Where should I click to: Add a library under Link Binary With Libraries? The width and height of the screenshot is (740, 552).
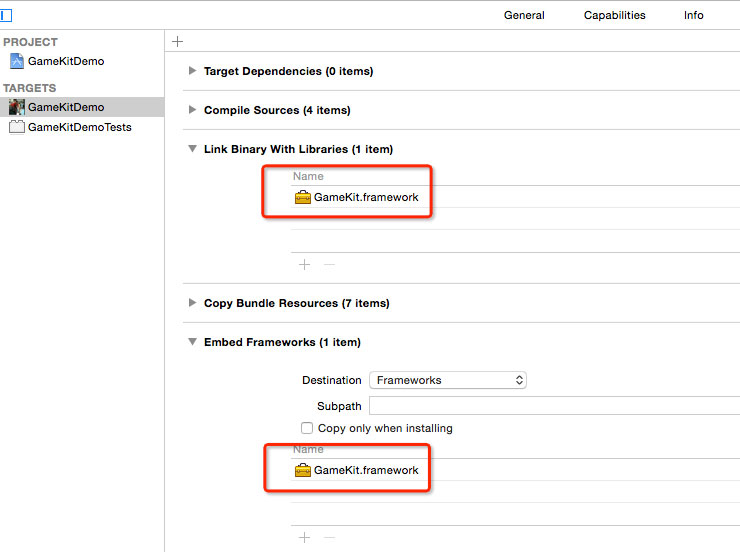click(x=305, y=265)
